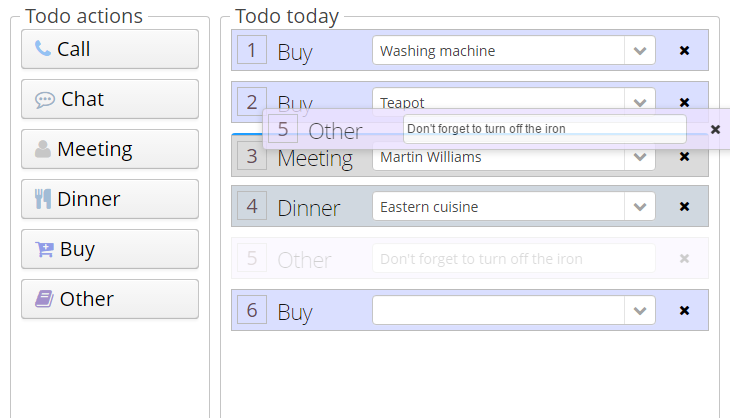Add an Other action
The height and width of the screenshot is (418, 730).
click(110, 299)
